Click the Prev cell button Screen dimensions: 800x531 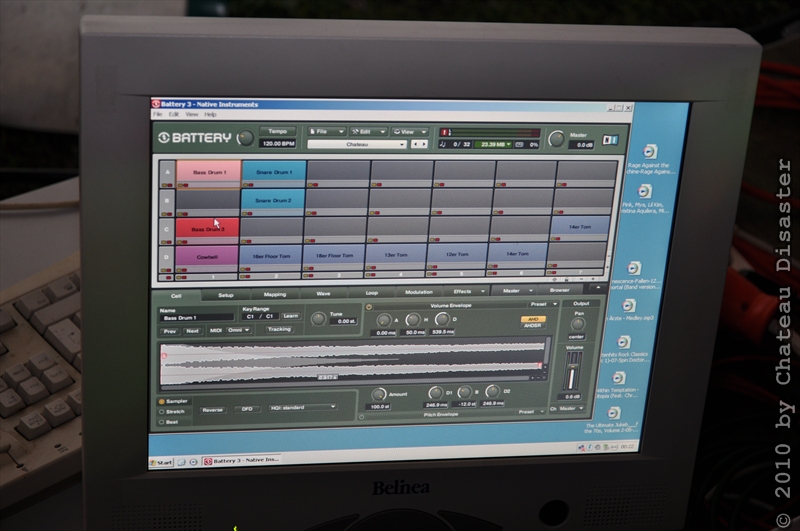[x=170, y=332]
